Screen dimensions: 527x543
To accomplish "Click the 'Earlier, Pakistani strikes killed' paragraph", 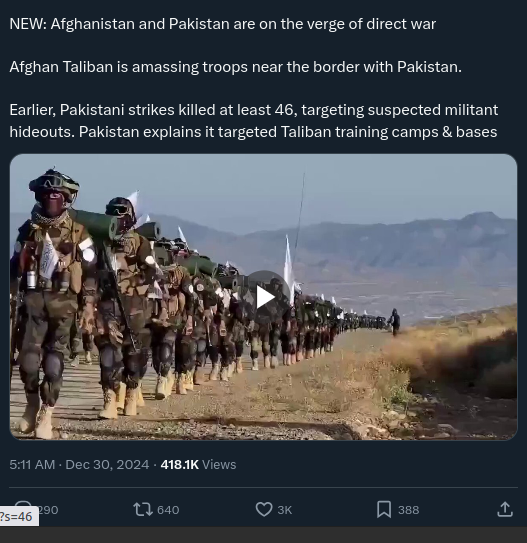I will coord(253,121).
